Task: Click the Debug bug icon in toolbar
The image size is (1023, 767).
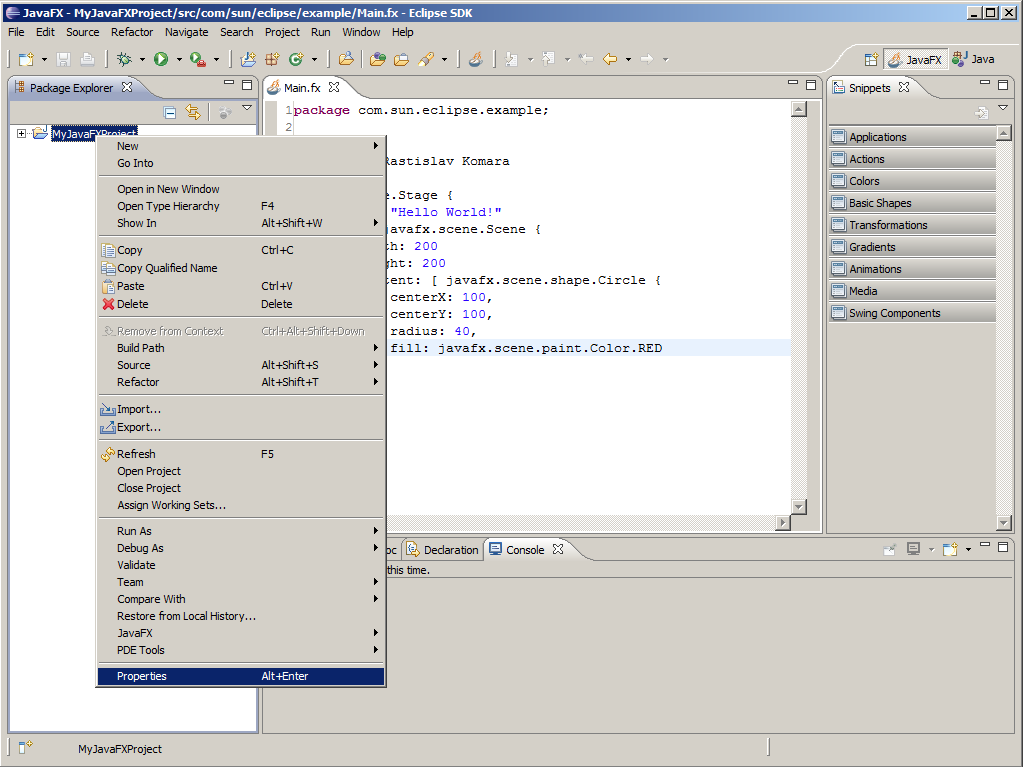Action: 125,60
